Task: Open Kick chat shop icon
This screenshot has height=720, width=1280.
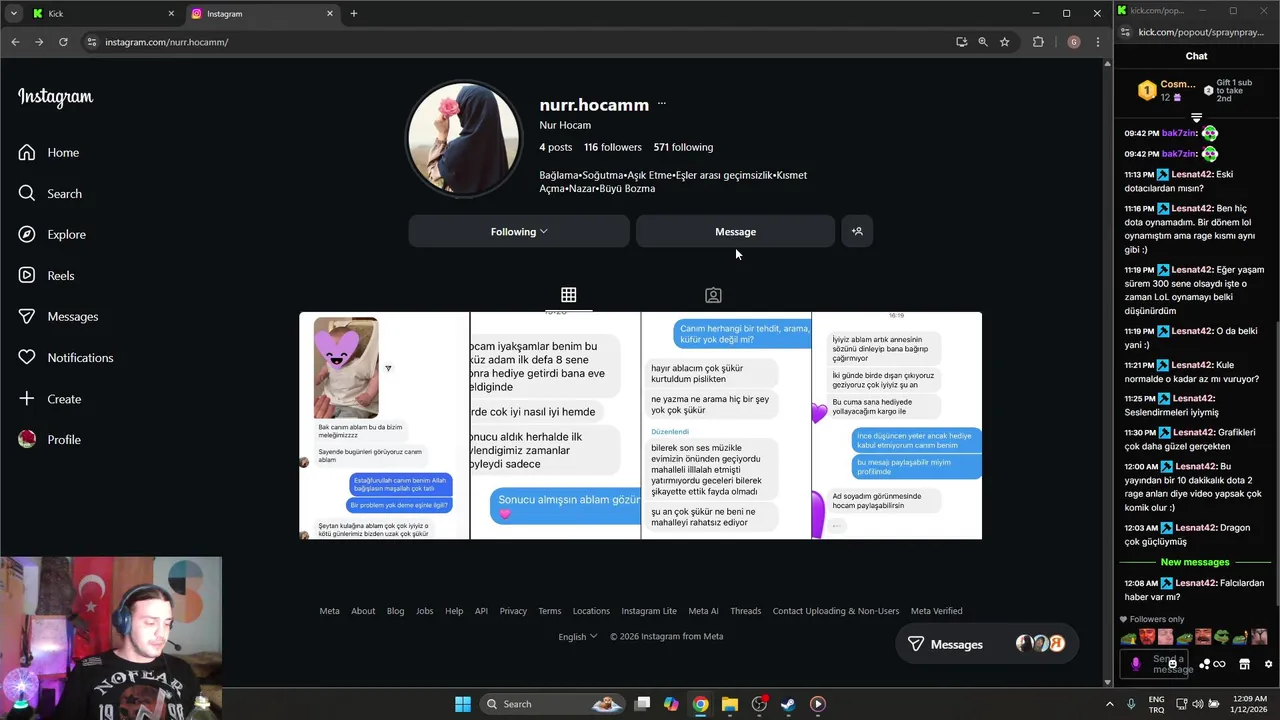Action: click(x=1244, y=664)
